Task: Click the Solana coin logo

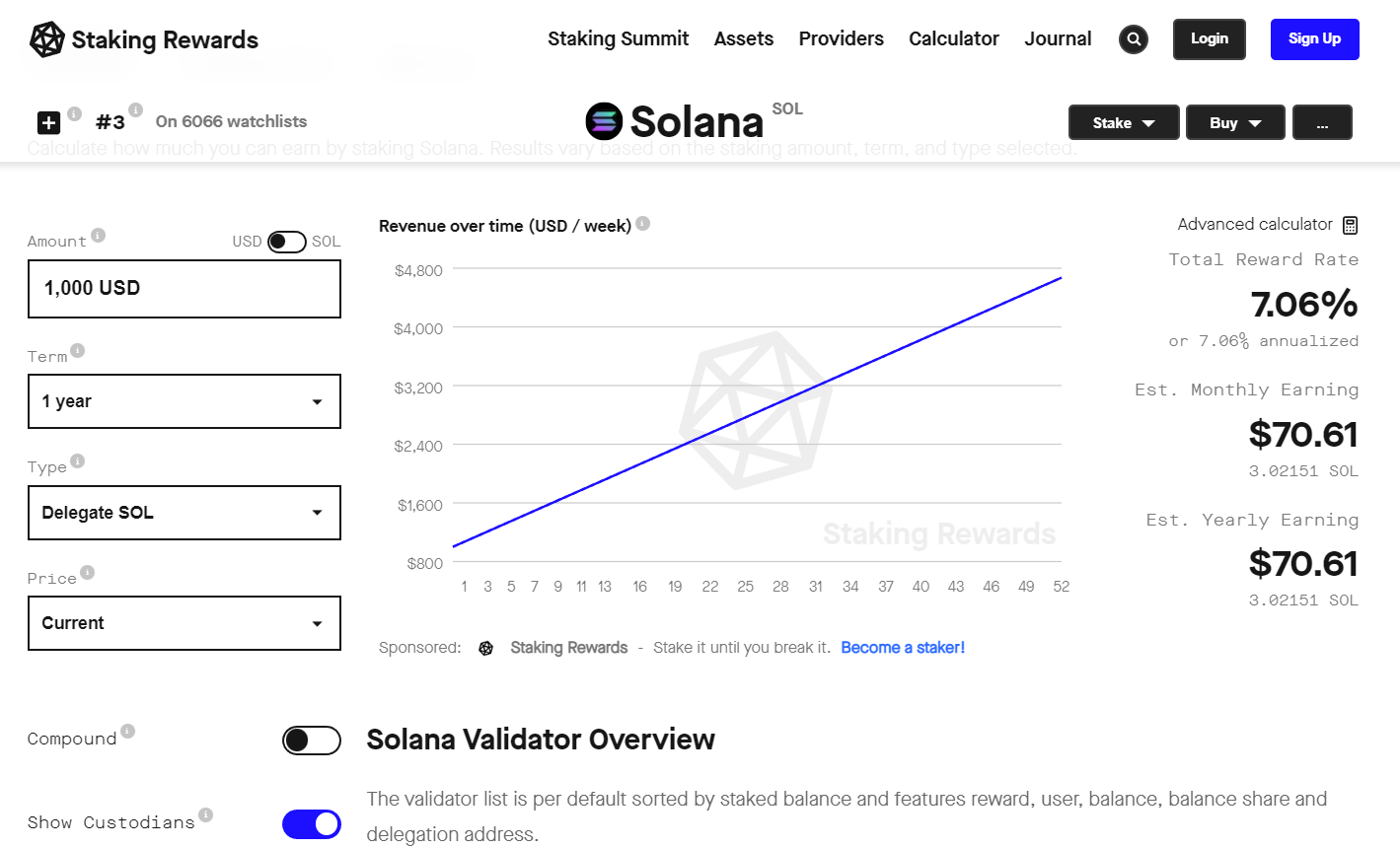Action: 604,121
